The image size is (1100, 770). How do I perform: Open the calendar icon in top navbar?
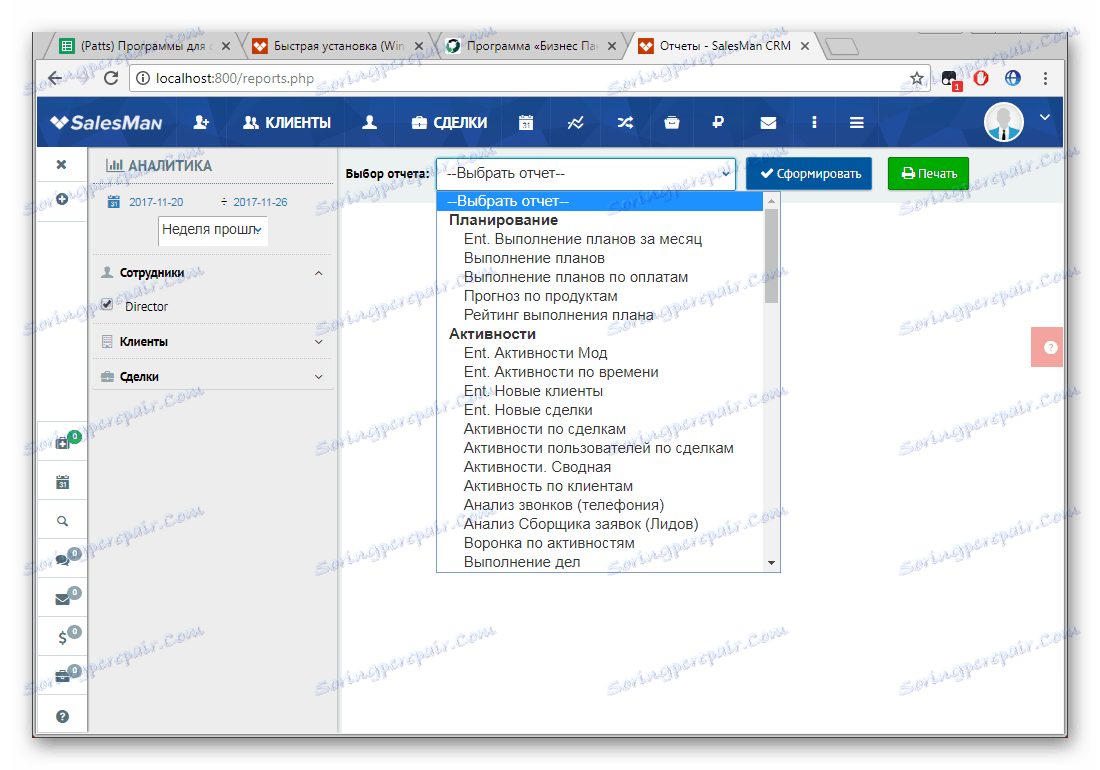(x=525, y=123)
